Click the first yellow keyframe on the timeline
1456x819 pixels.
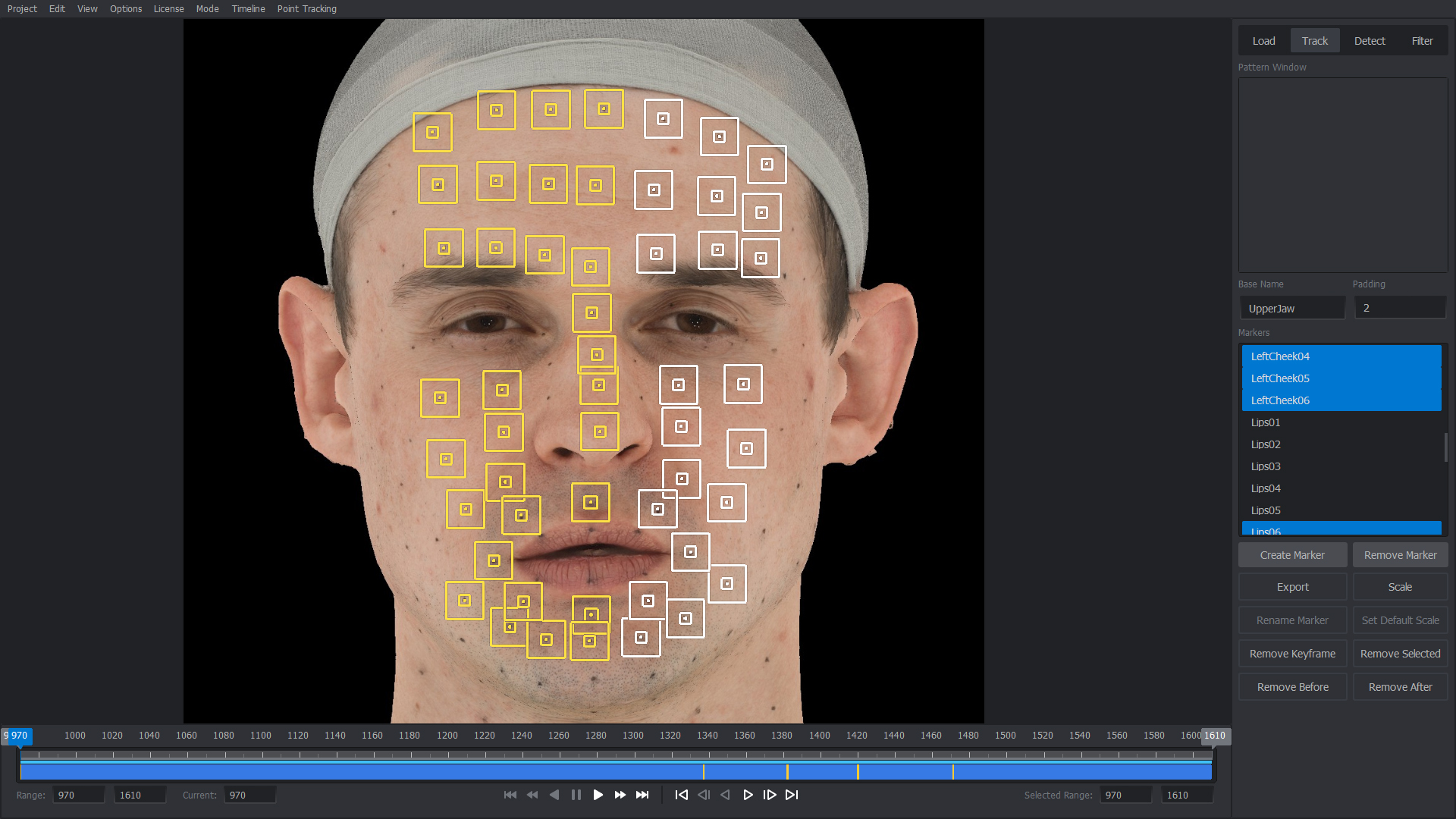click(x=704, y=772)
